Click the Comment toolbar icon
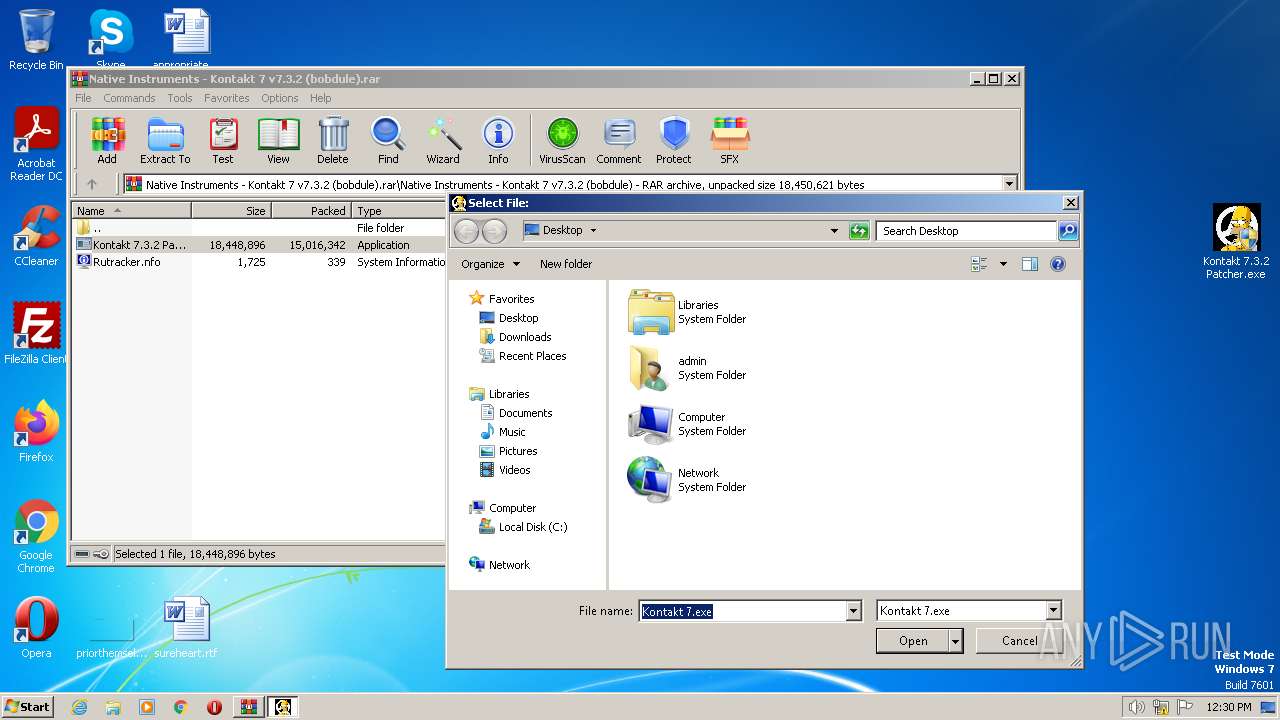The image size is (1280, 720). (619, 140)
